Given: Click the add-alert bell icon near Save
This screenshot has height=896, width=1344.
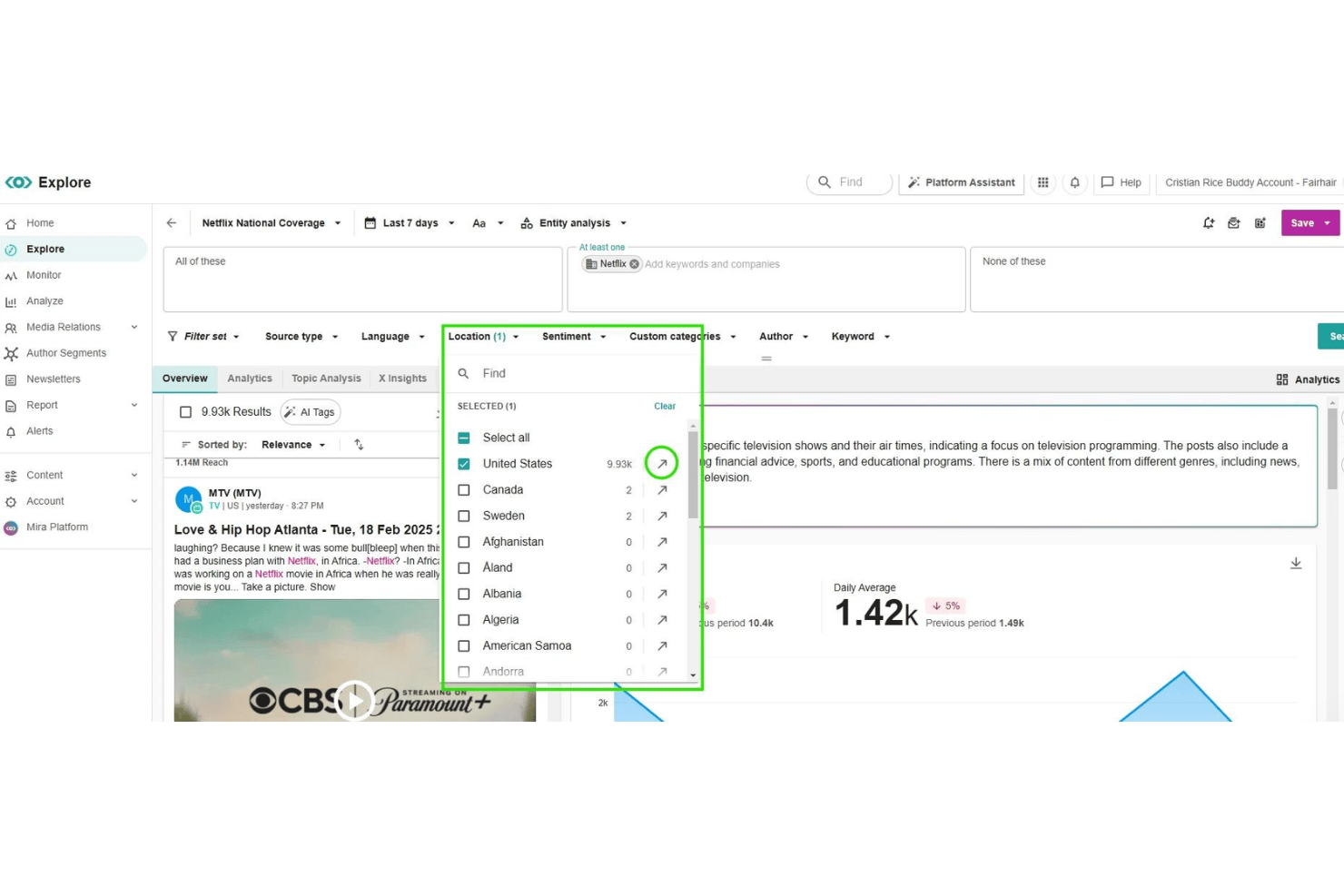Looking at the screenshot, I should (x=1209, y=223).
